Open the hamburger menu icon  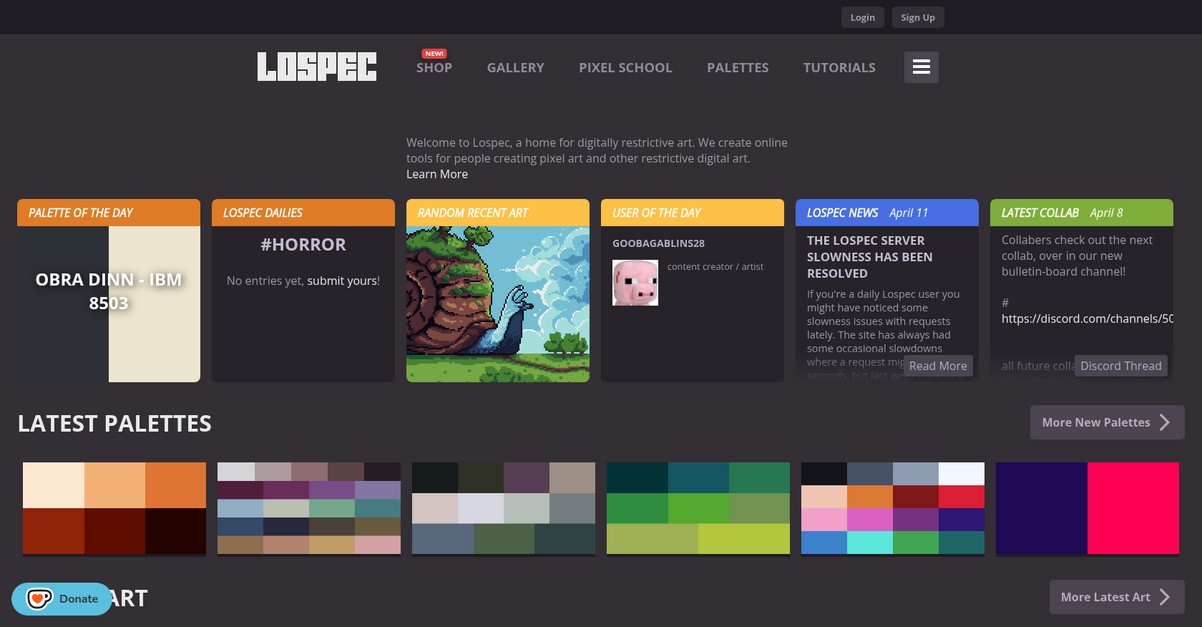(921, 67)
